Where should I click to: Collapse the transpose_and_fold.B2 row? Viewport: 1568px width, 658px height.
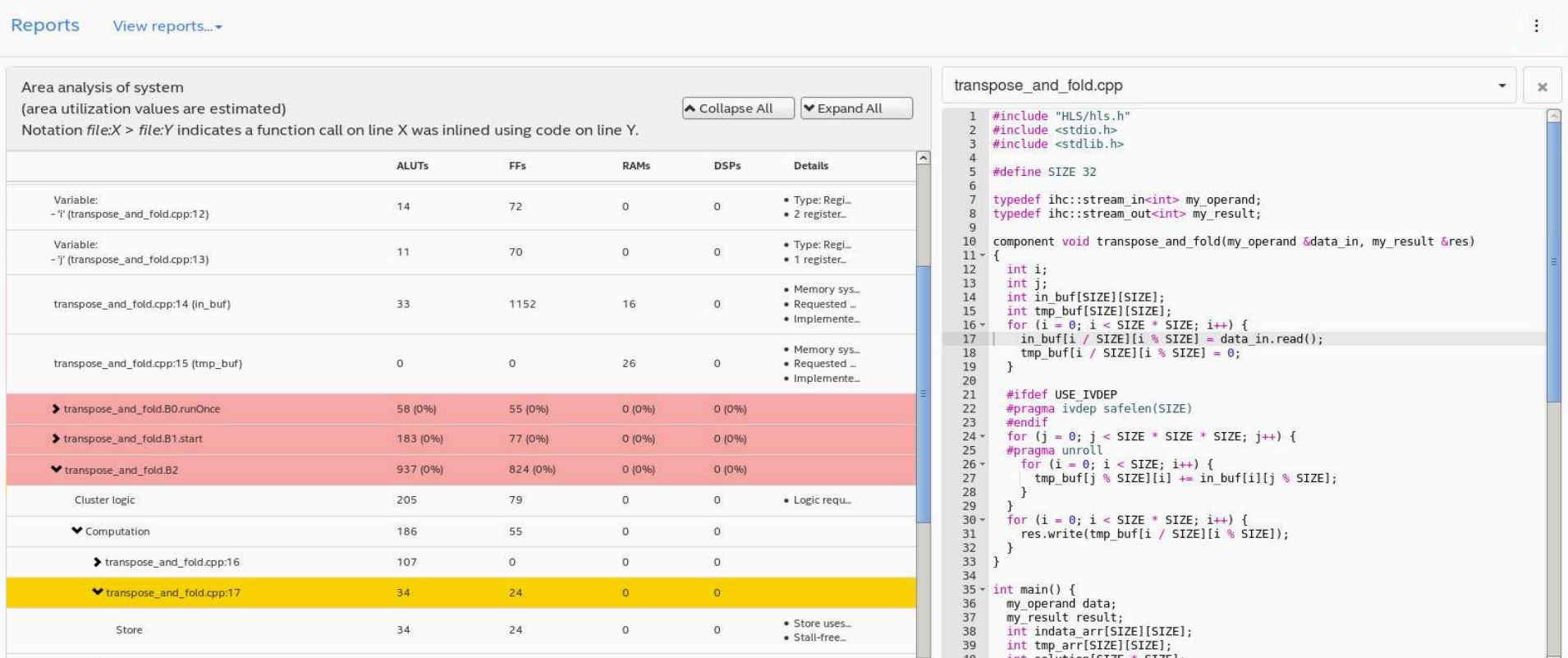pos(56,470)
